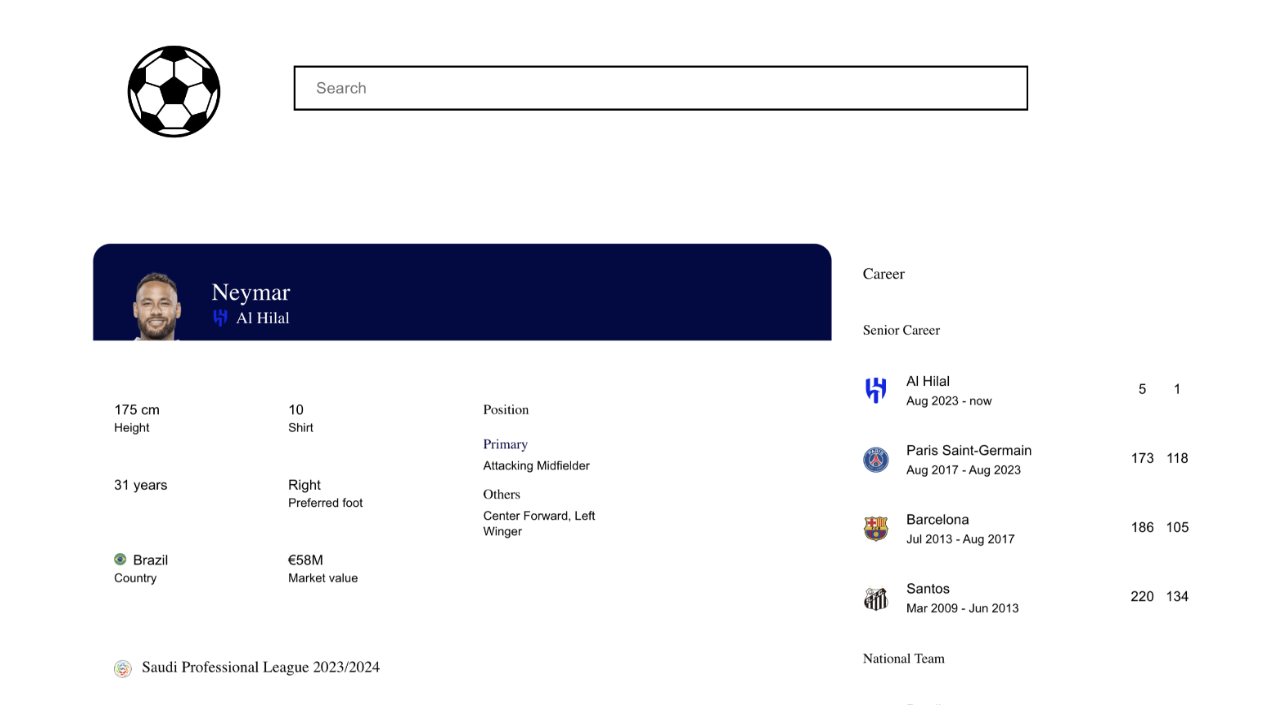
Task: Click the Career heading
Action: click(884, 274)
